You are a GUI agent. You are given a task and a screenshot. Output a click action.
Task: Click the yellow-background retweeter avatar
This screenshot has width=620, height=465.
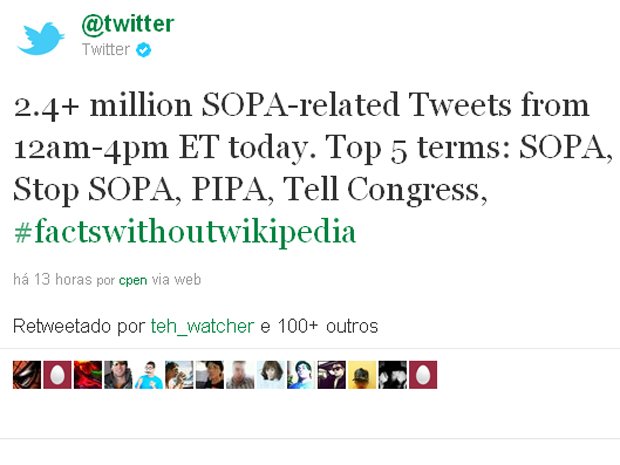[x=361, y=374]
